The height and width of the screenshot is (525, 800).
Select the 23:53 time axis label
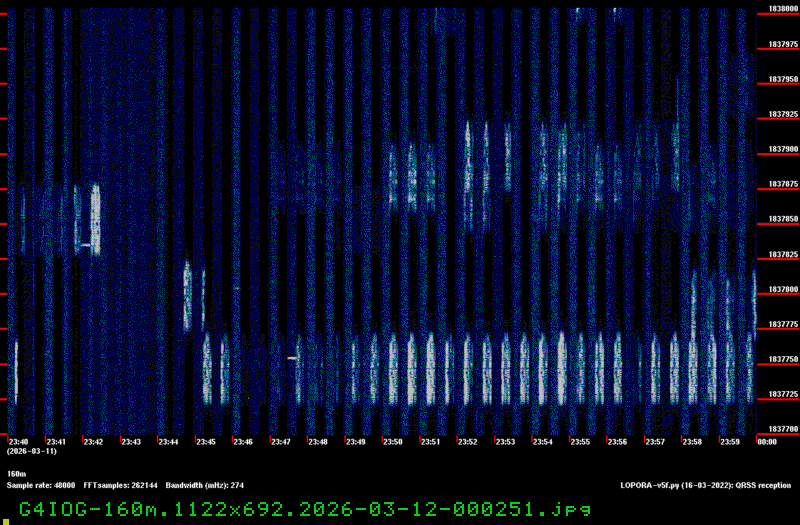(x=505, y=442)
